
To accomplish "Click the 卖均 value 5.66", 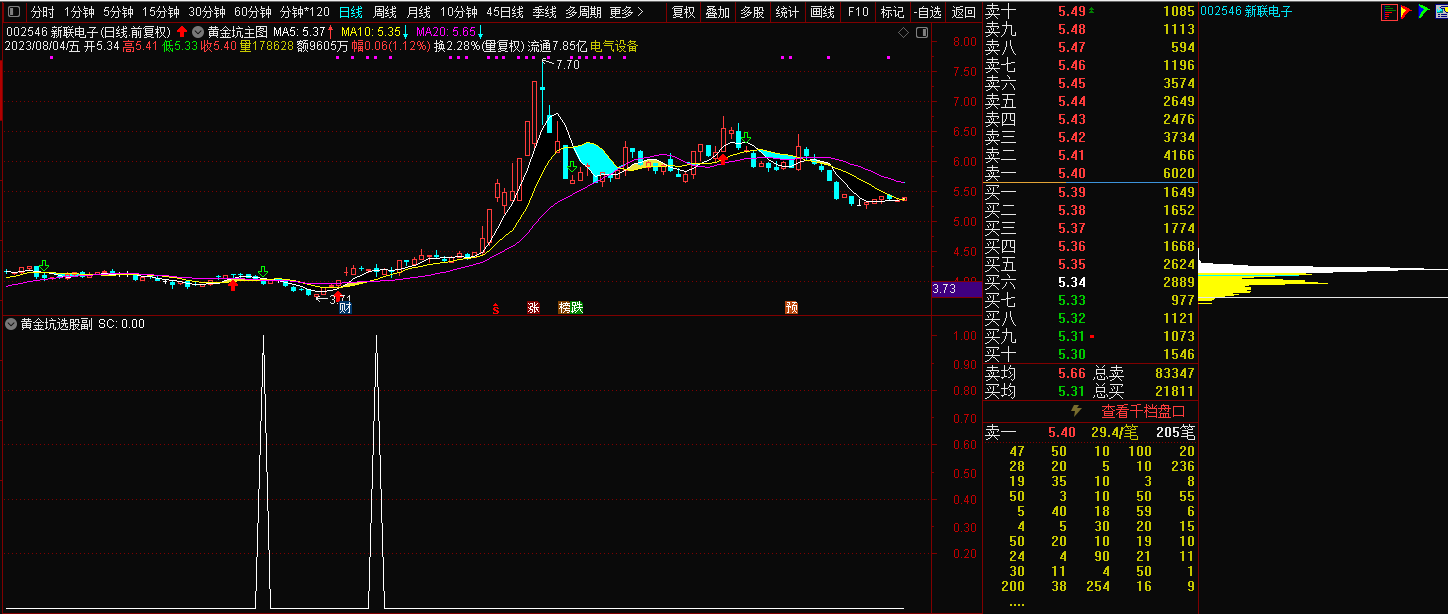I will click(1071, 373).
